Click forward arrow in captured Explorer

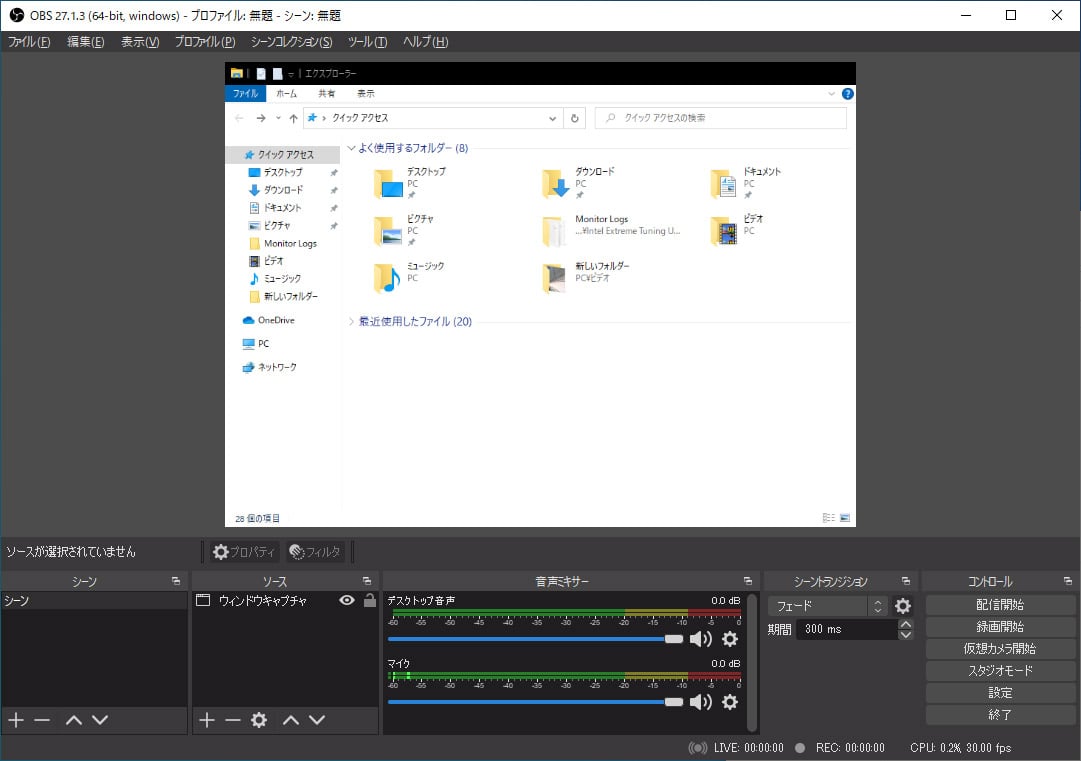point(261,119)
